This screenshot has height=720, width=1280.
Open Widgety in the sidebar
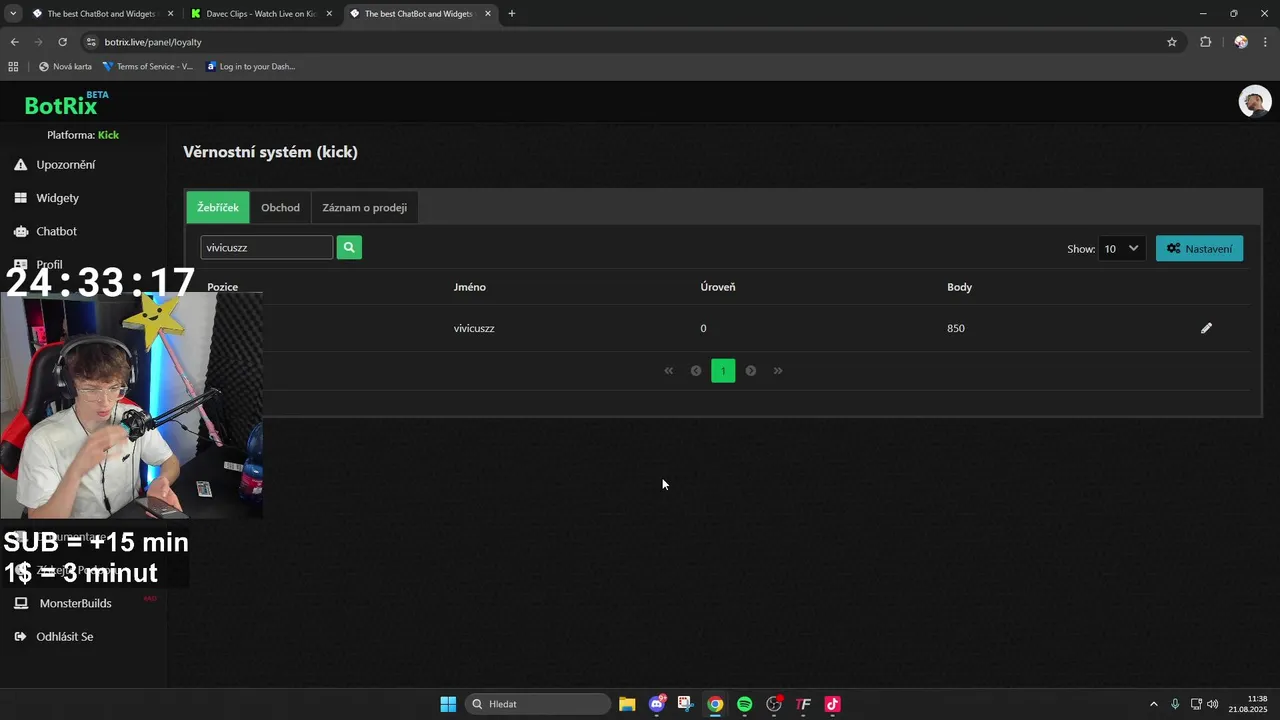57,198
